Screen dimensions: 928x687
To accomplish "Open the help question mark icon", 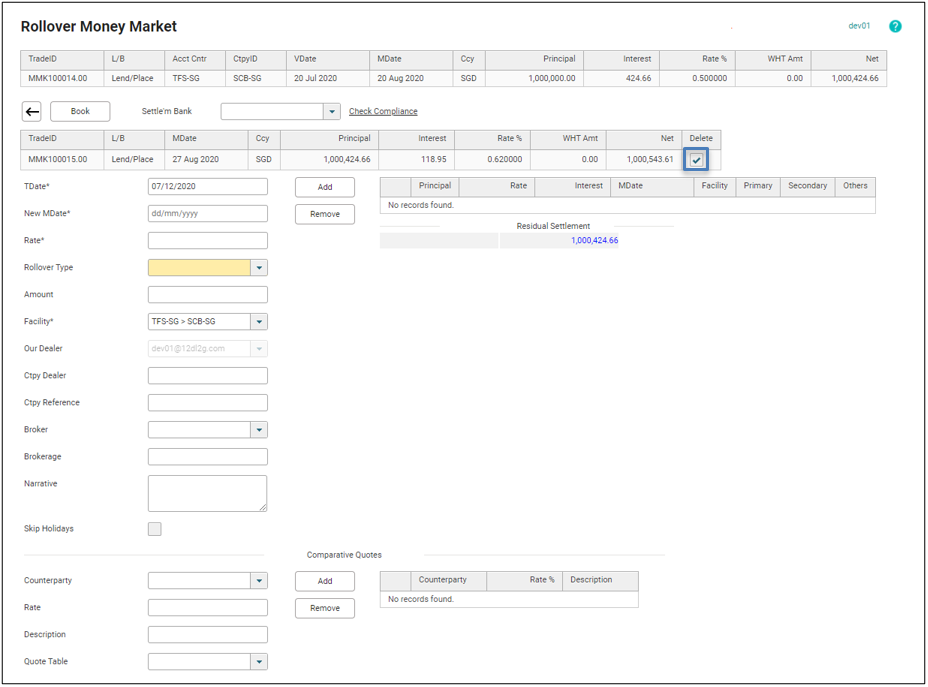I will click(x=895, y=26).
